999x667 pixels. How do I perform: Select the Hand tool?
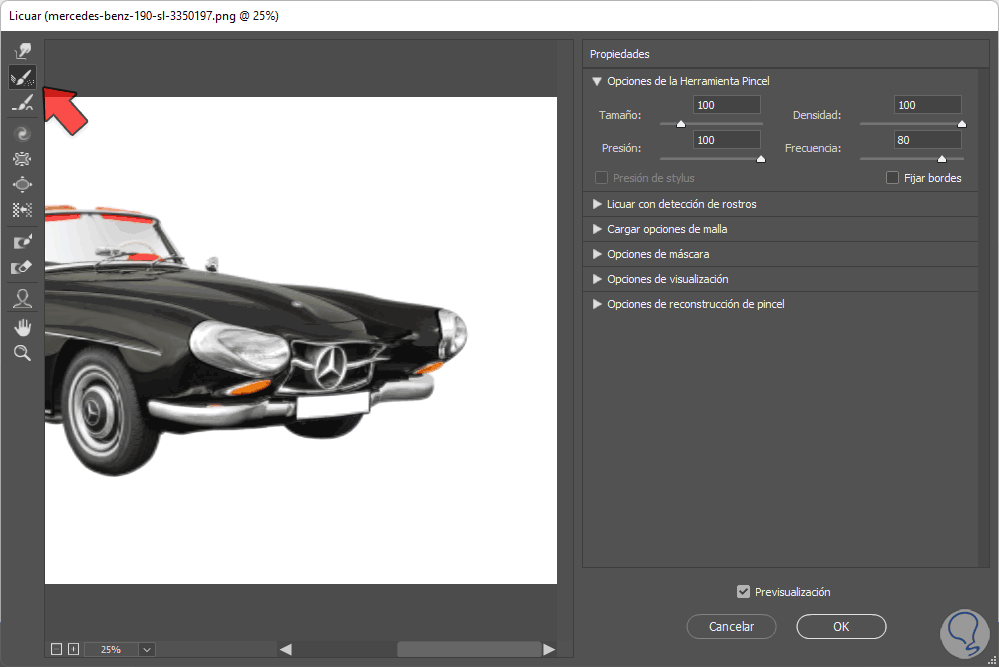click(22, 327)
